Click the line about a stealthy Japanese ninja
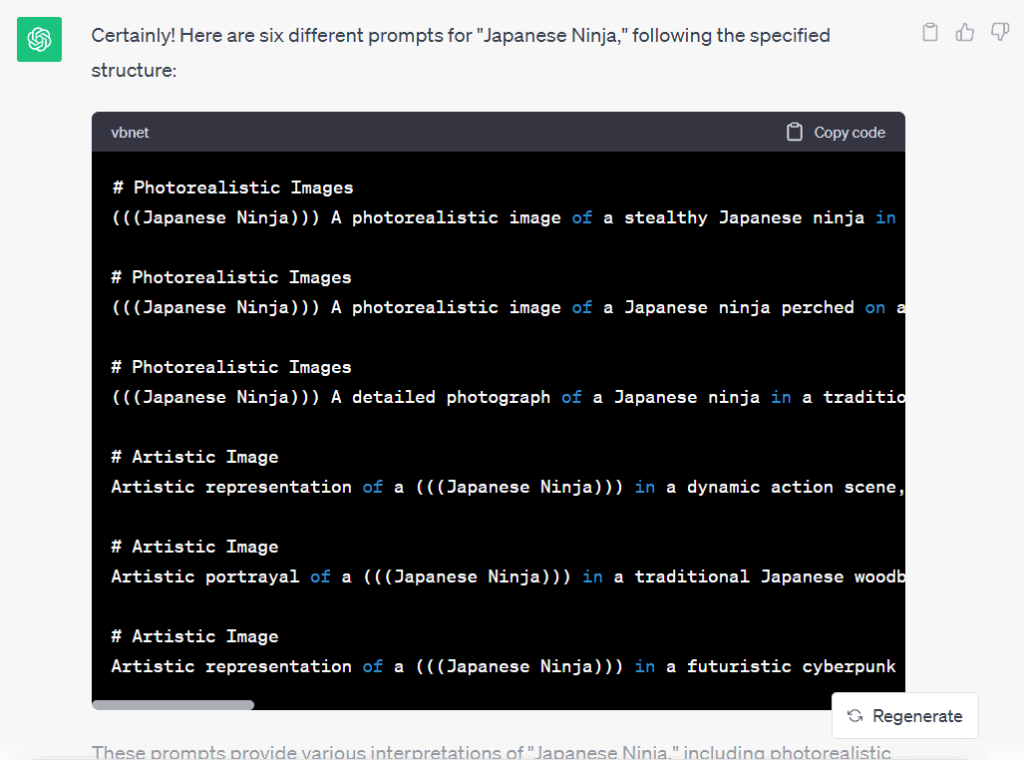The width and height of the screenshot is (1024, 760). pos(504,218)
